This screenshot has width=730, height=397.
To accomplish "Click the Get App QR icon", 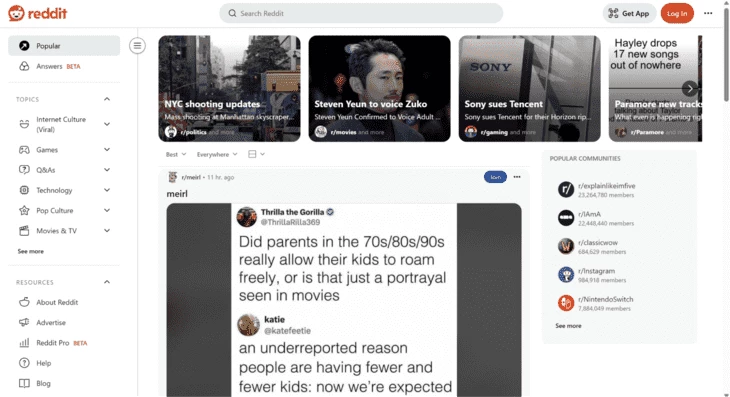I will pos(614,13).
